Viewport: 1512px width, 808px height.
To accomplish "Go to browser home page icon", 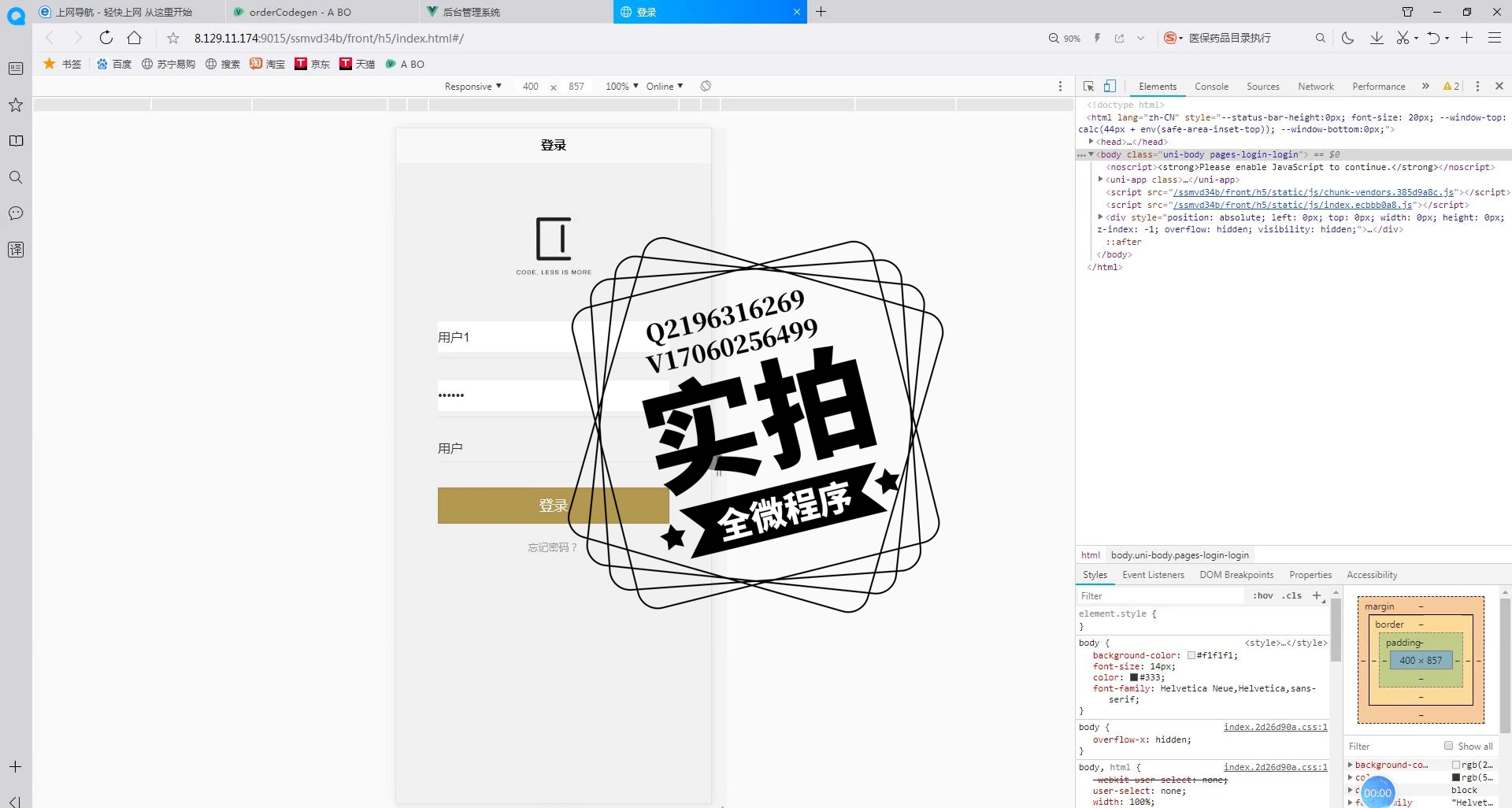I will click(x=135, y=38).
